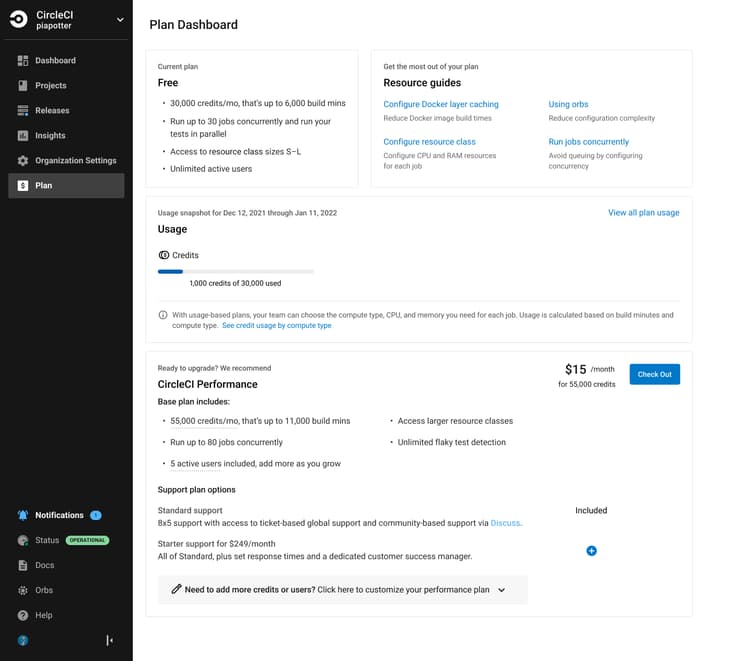
Task: Expand the piapotter organization switcher
Action: point(120,19)
